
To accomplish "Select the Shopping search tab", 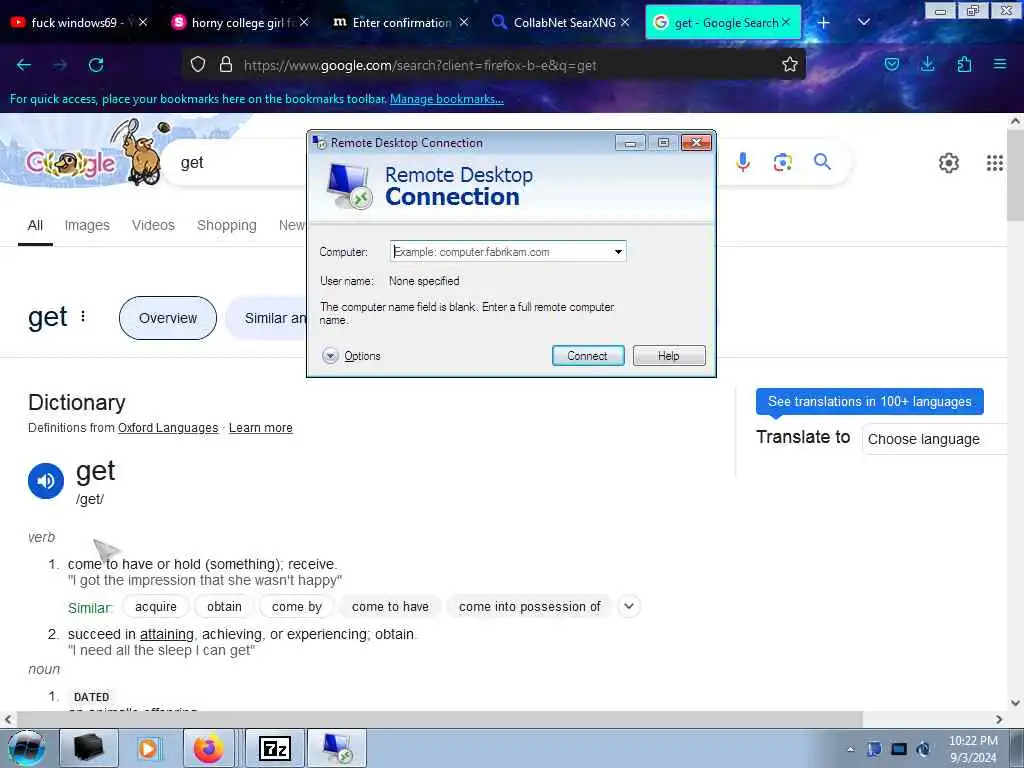I will [227, 225].
